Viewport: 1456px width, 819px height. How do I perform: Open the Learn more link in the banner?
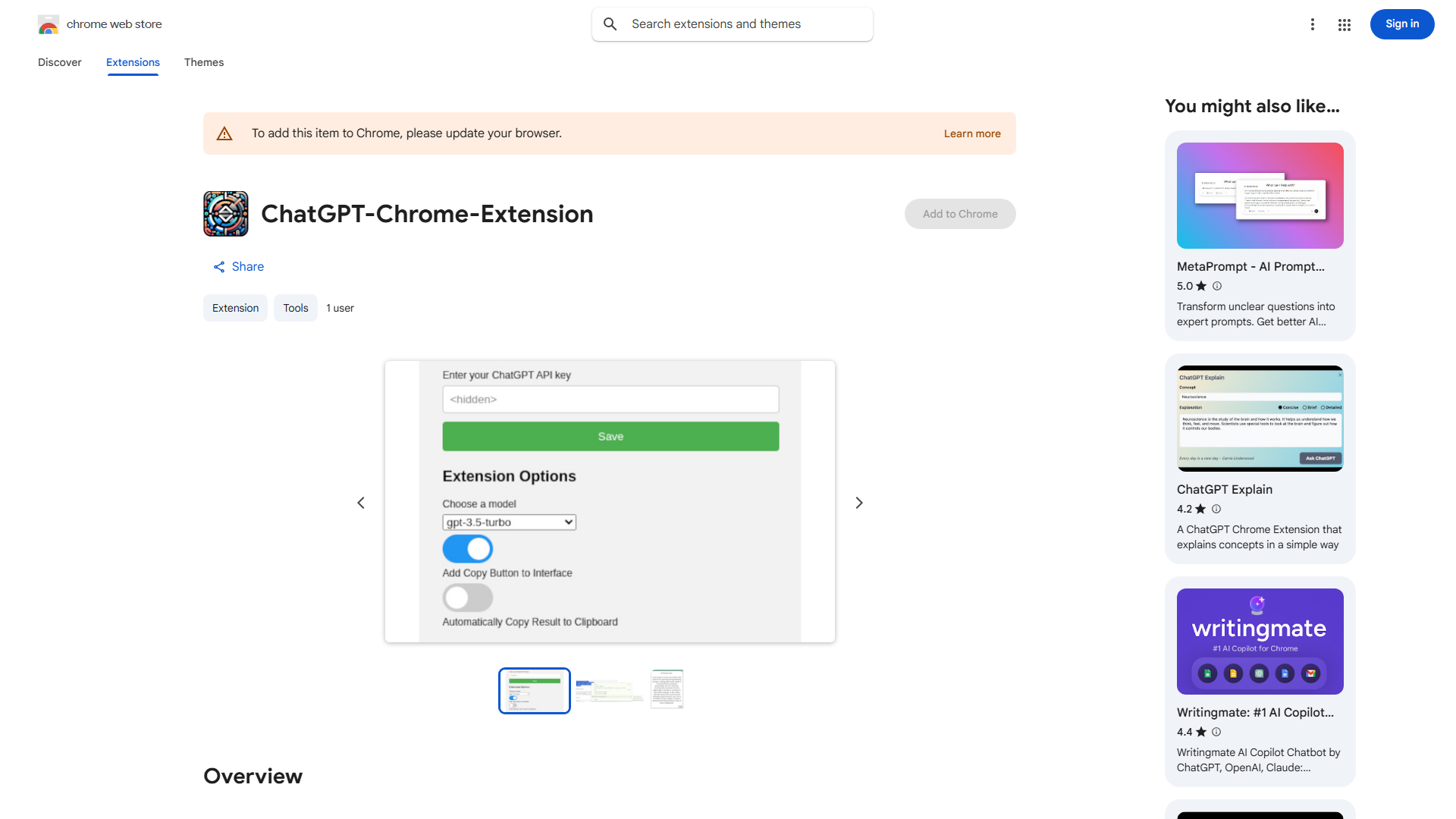coord(971,133)
